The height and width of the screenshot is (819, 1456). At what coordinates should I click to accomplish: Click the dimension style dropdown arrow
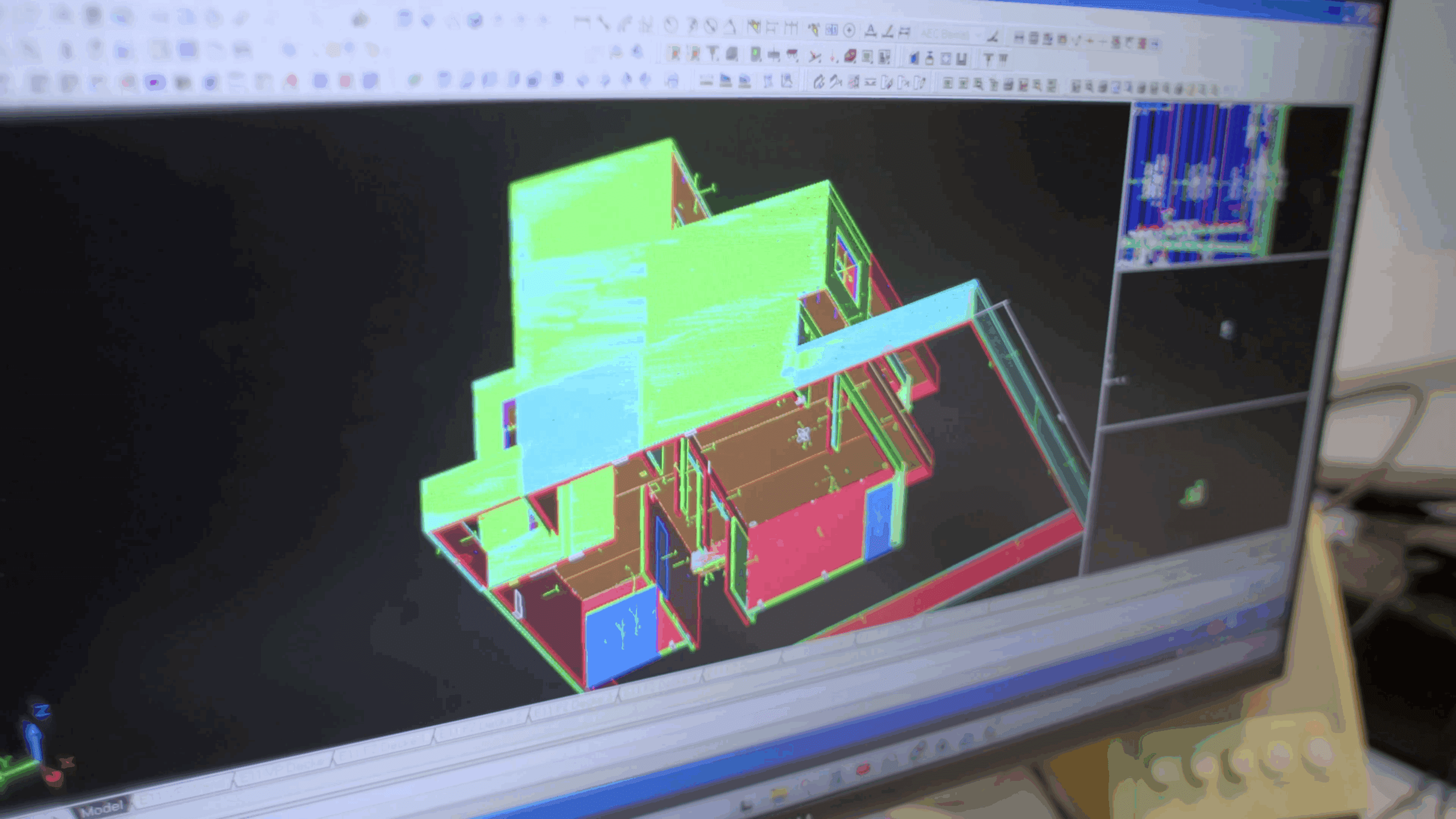[978, 35]
